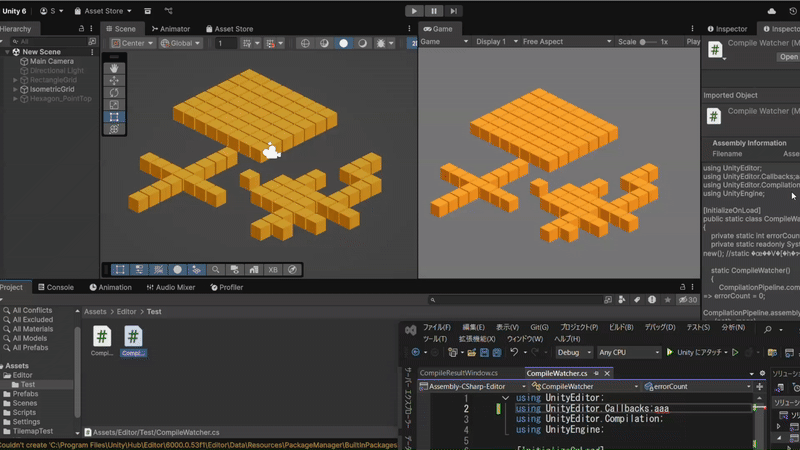Select Directional Light in Hierarchy

(56, 70)
